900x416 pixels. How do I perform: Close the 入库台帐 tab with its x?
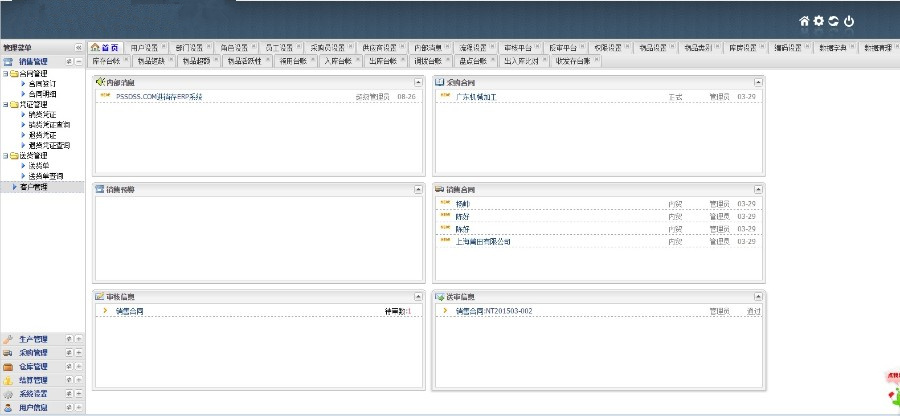click(x=357, y=60)
